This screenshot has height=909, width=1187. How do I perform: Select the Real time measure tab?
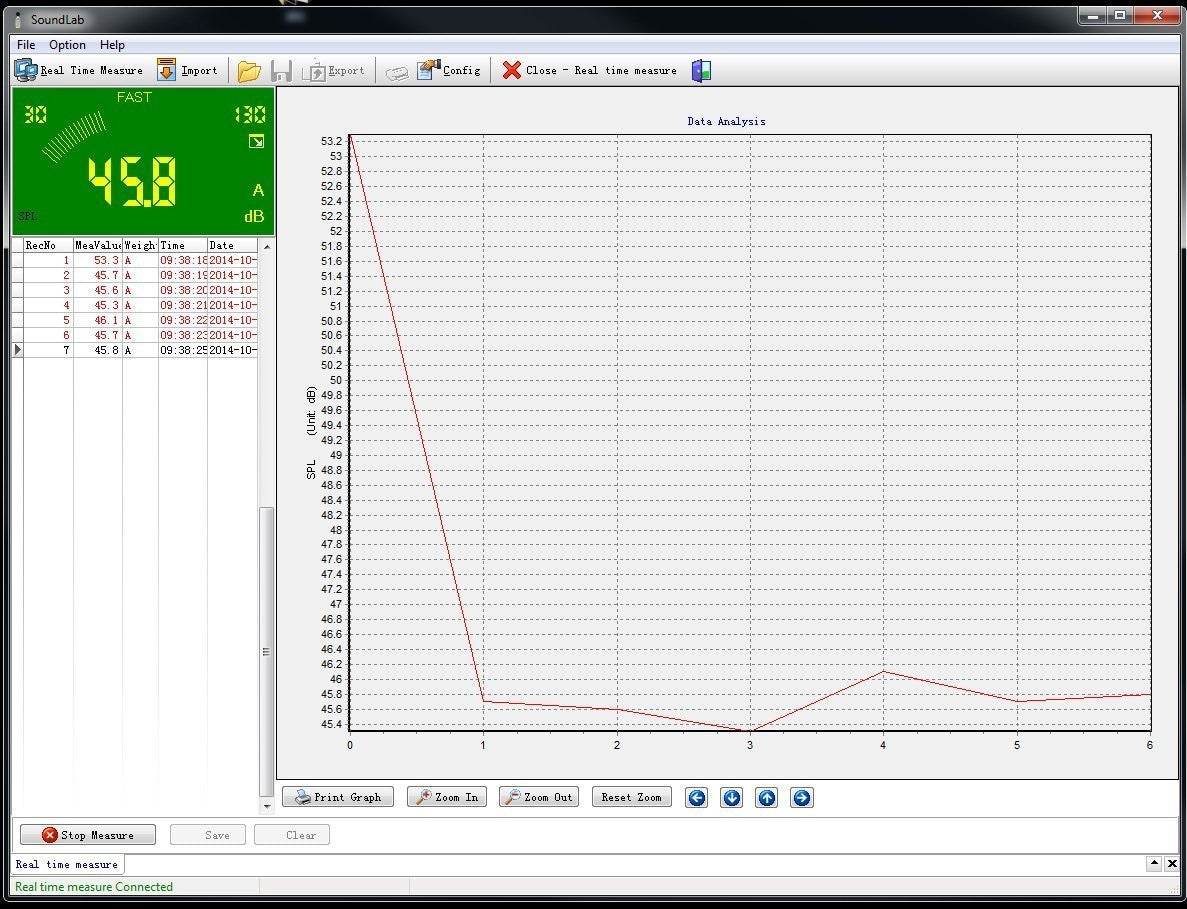67,864
